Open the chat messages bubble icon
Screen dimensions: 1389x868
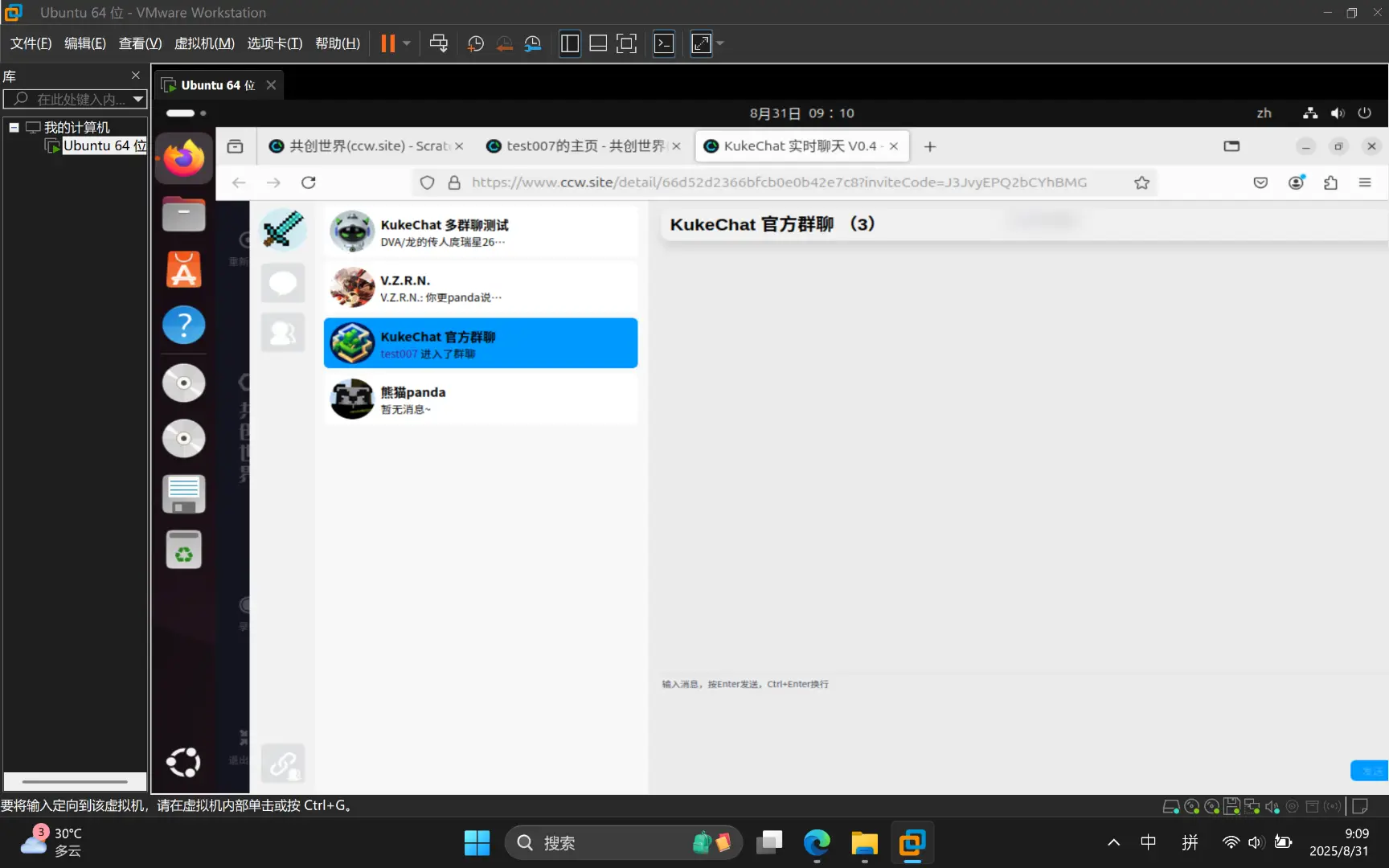tap(283, 283)
